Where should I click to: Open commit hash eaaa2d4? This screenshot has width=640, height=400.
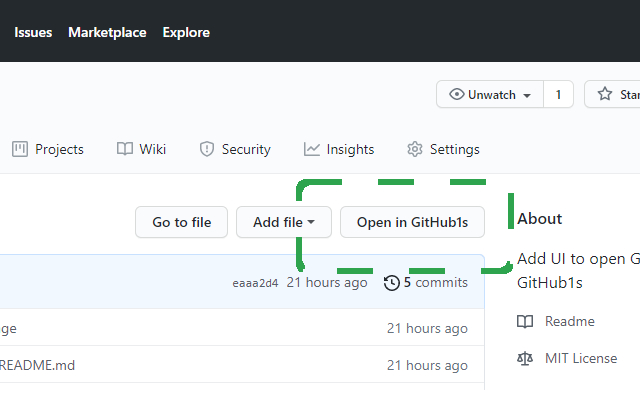pos(255,283)
